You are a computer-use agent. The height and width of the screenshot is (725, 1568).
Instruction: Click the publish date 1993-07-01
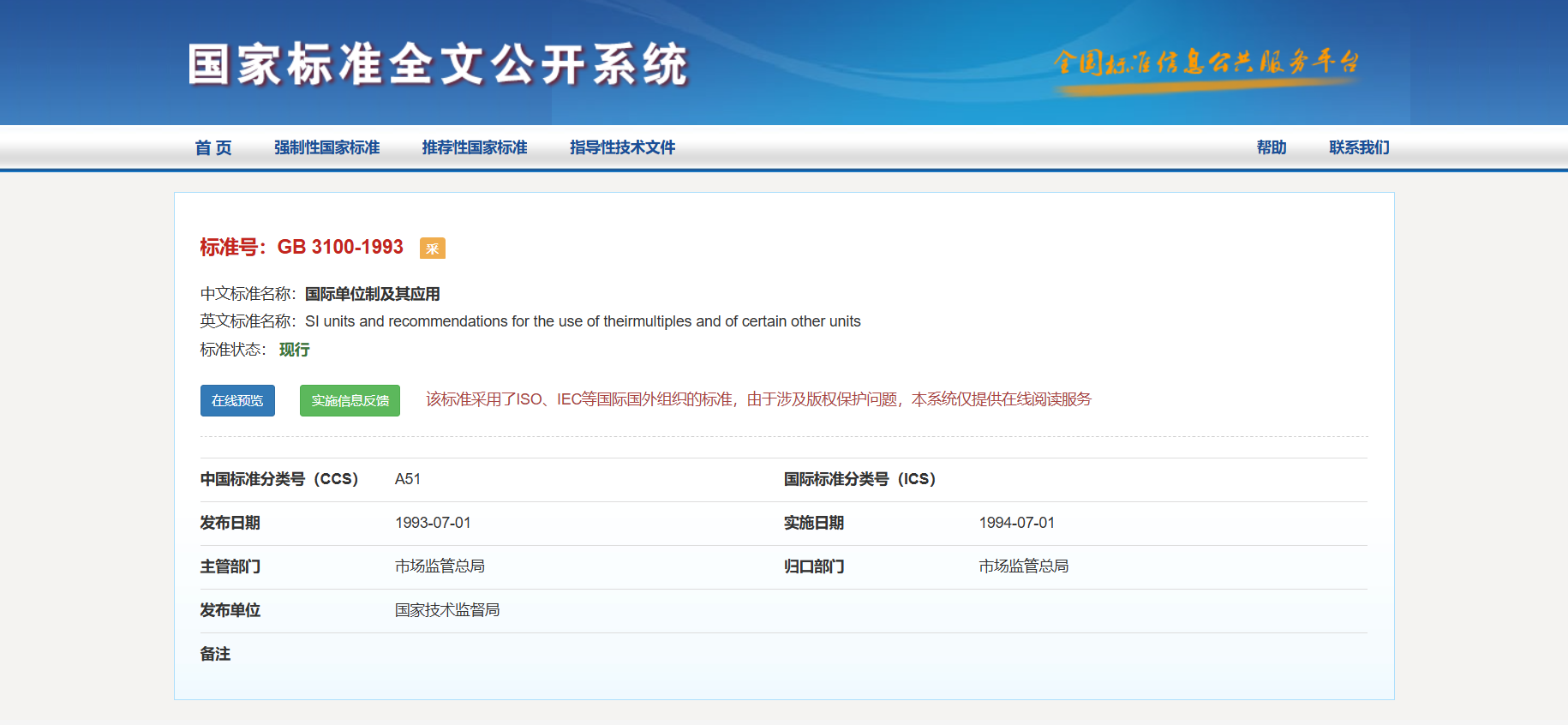(433, 523)
